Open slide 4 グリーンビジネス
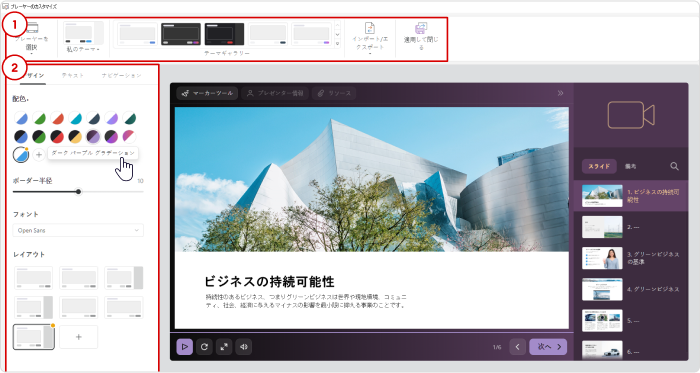The image size is (700, 373). 630,289
